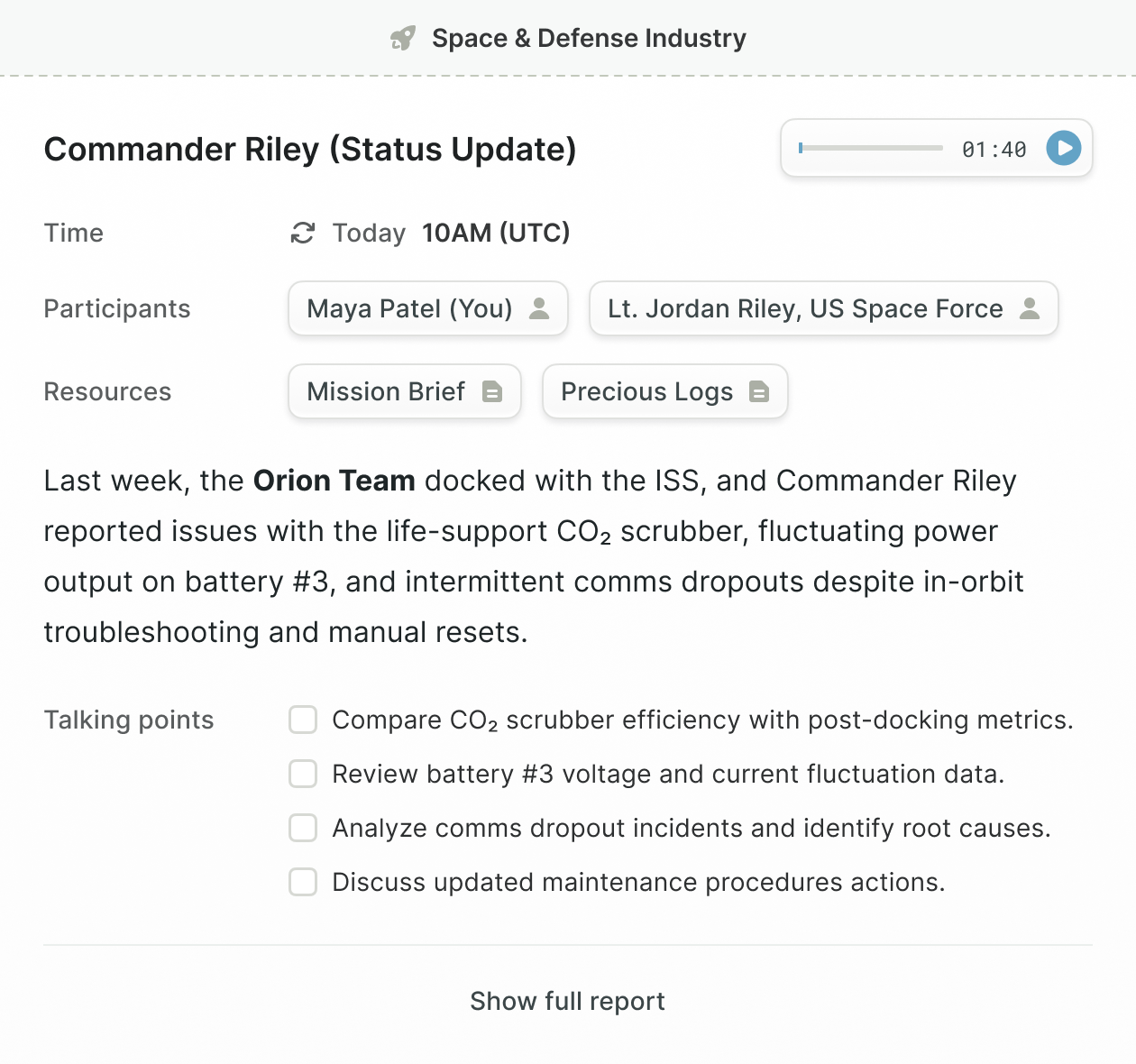
Task: Select Lt. Jordan Riley, US Space Force participant
Action: (824, 308)
